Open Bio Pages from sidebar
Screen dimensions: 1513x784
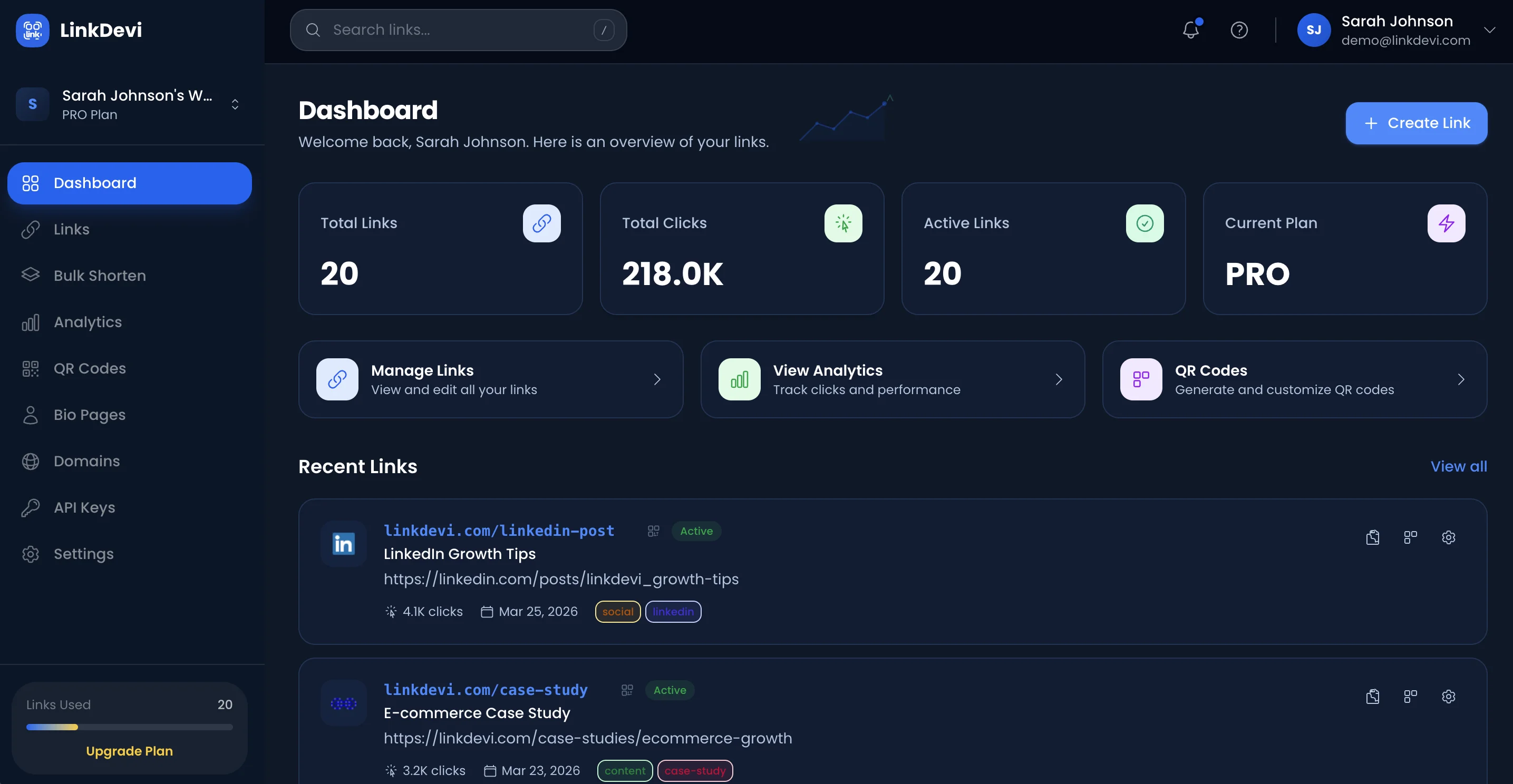tap(89, 415)
